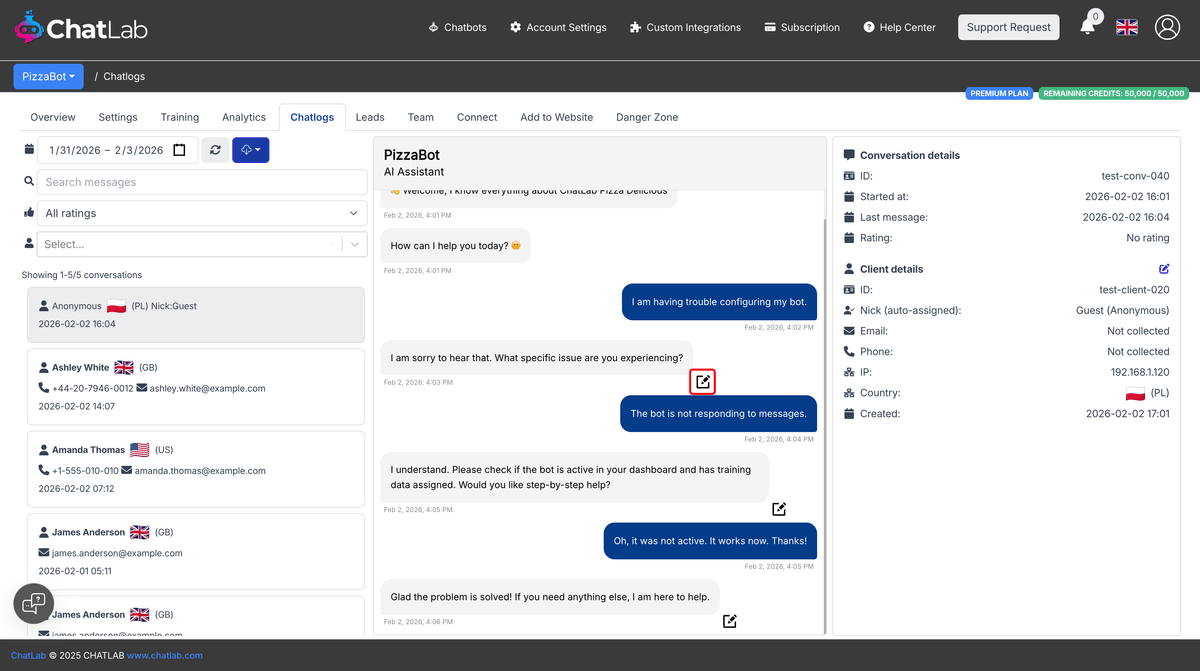1200x671 pixels.
Task: Edit the 'I understand. Please check' reply
Action: [x=779, y=509]
